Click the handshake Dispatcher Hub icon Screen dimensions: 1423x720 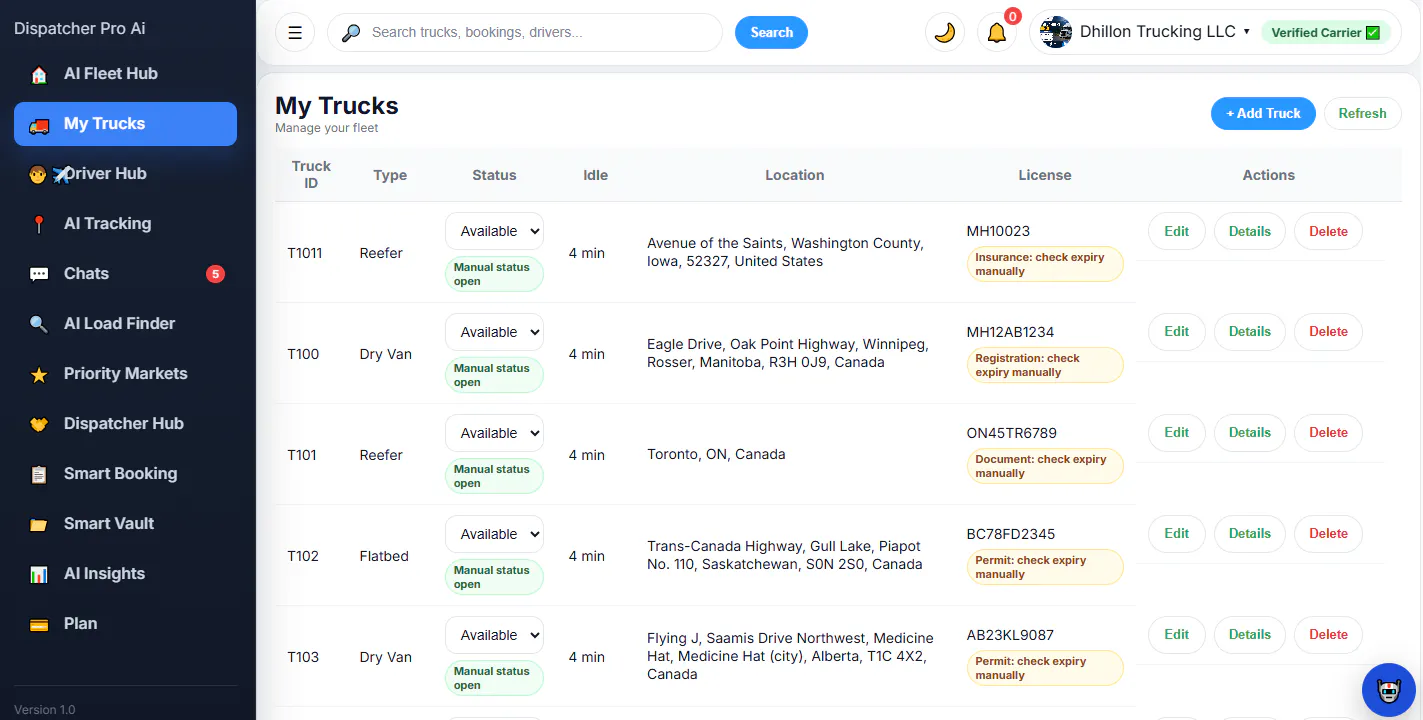39,424
